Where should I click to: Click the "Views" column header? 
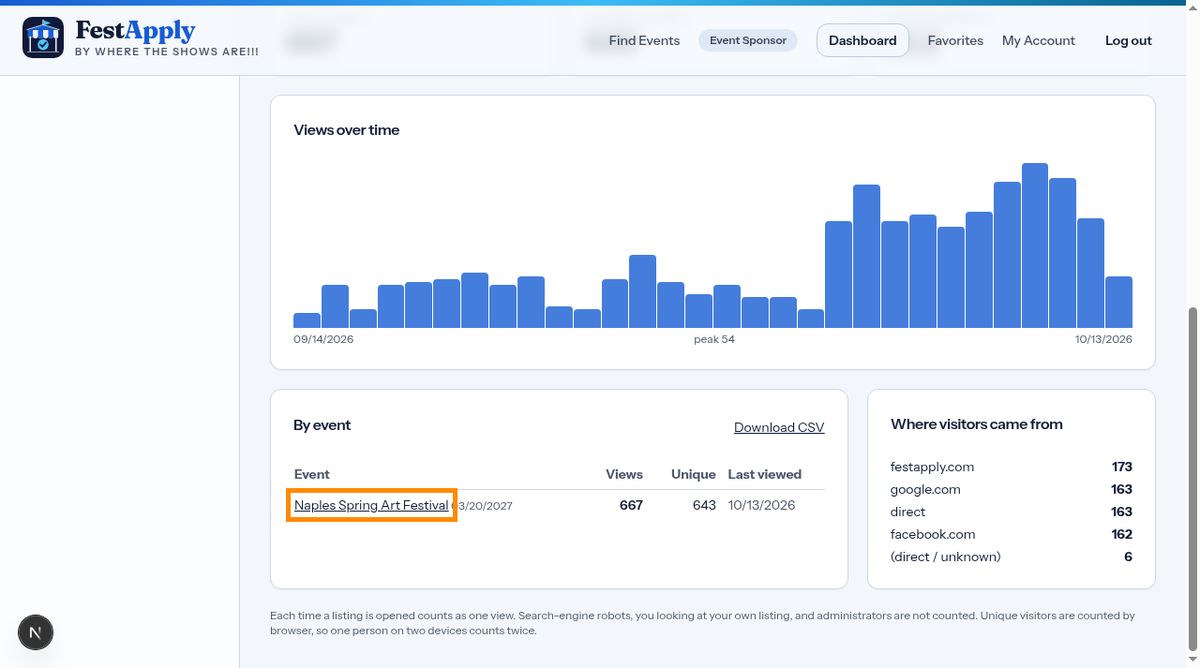[x=624, y=474]
